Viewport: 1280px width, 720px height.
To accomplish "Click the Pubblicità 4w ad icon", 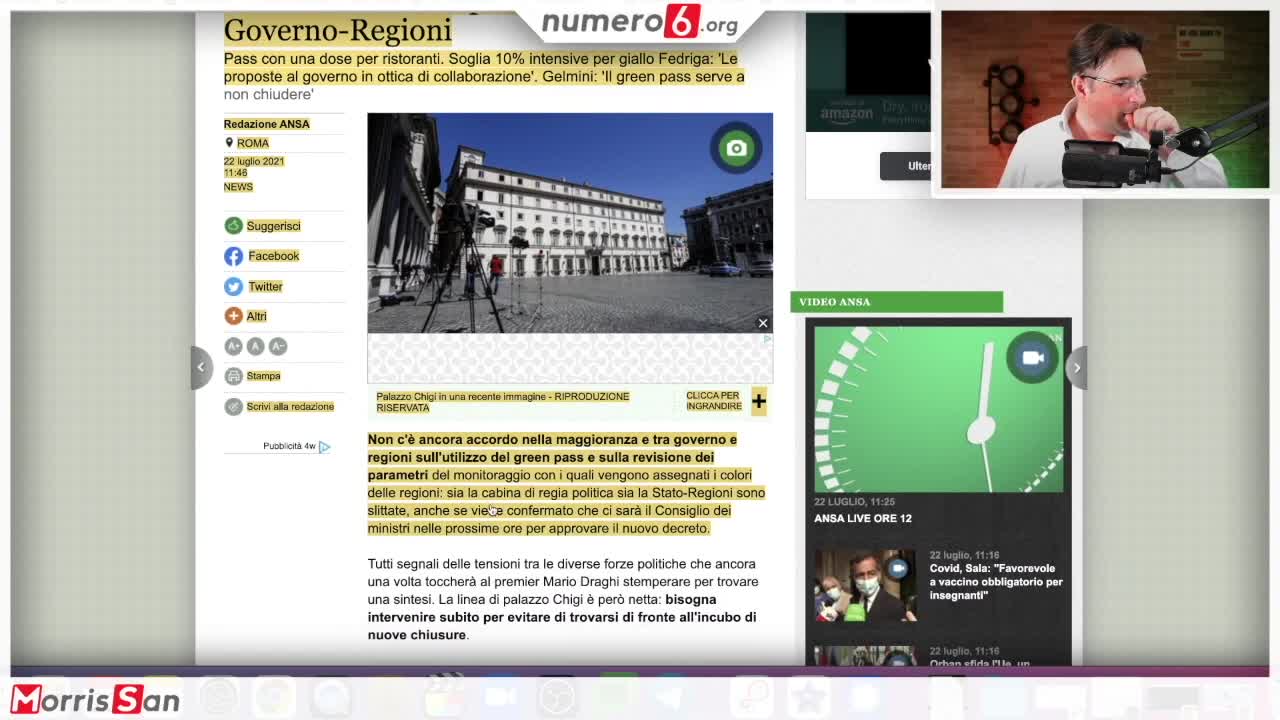I will [x=324, y=446].
